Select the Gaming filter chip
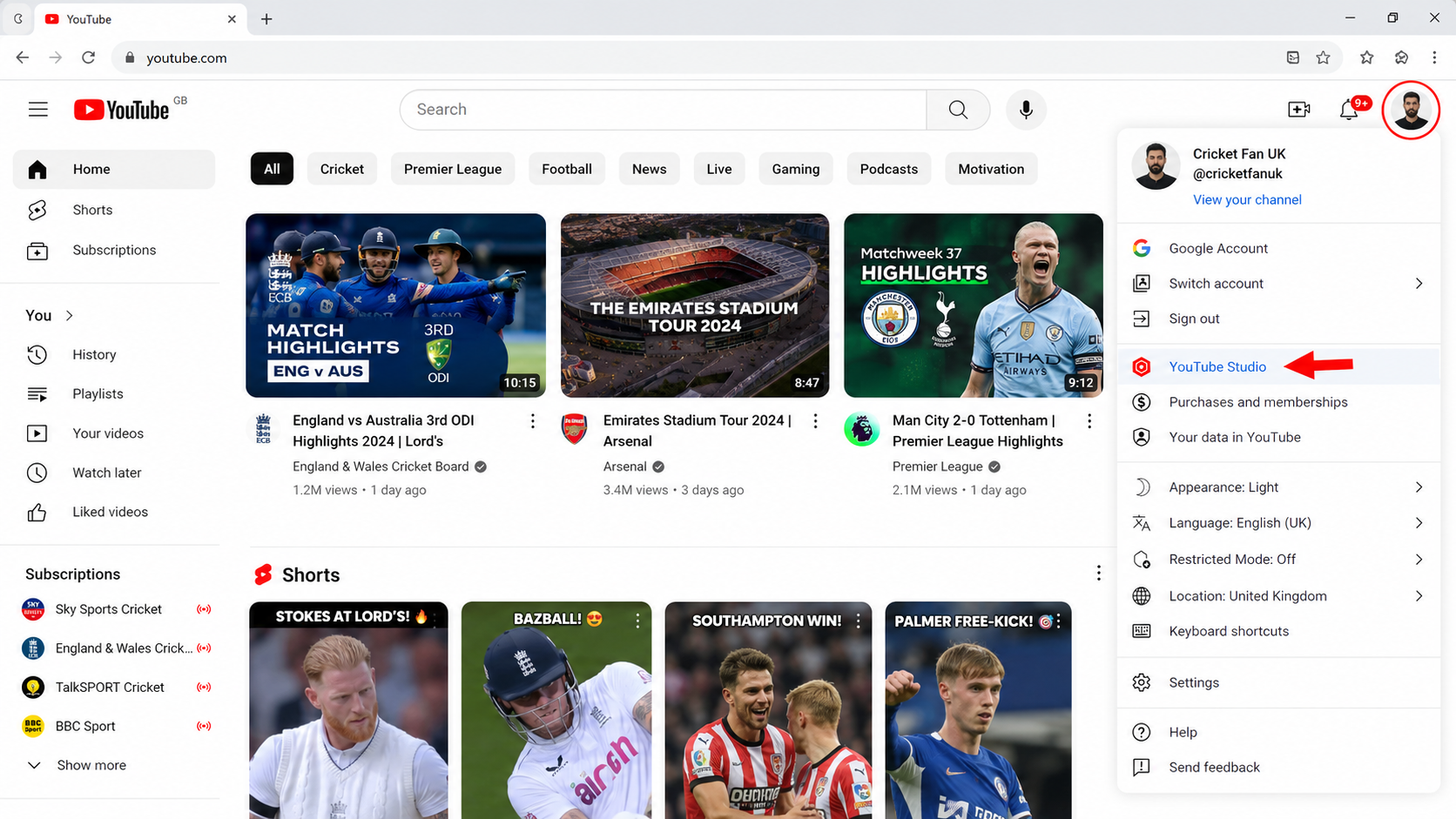The height and width of the screenshot is (819, 1456). (796, 169)
